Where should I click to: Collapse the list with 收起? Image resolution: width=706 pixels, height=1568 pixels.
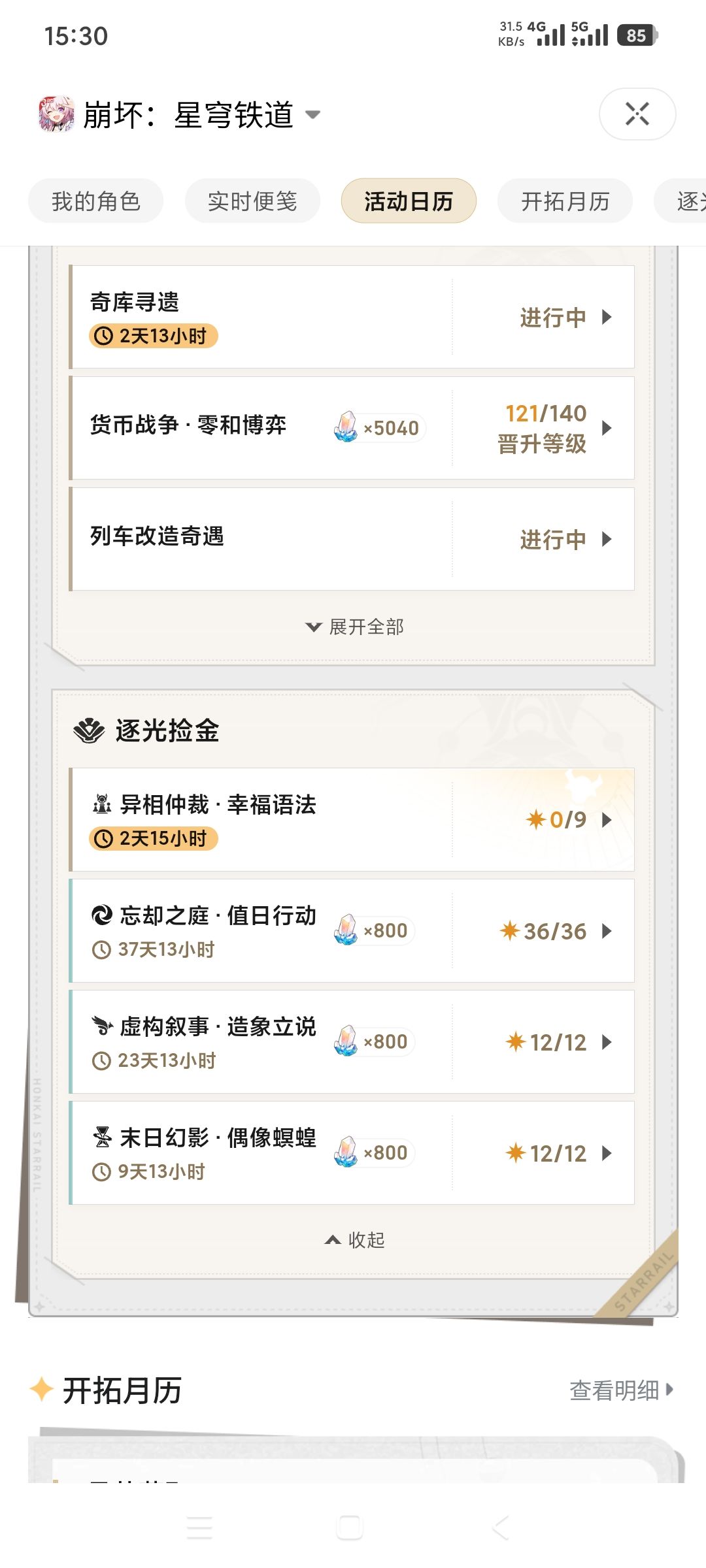[x=355, y=1239]
